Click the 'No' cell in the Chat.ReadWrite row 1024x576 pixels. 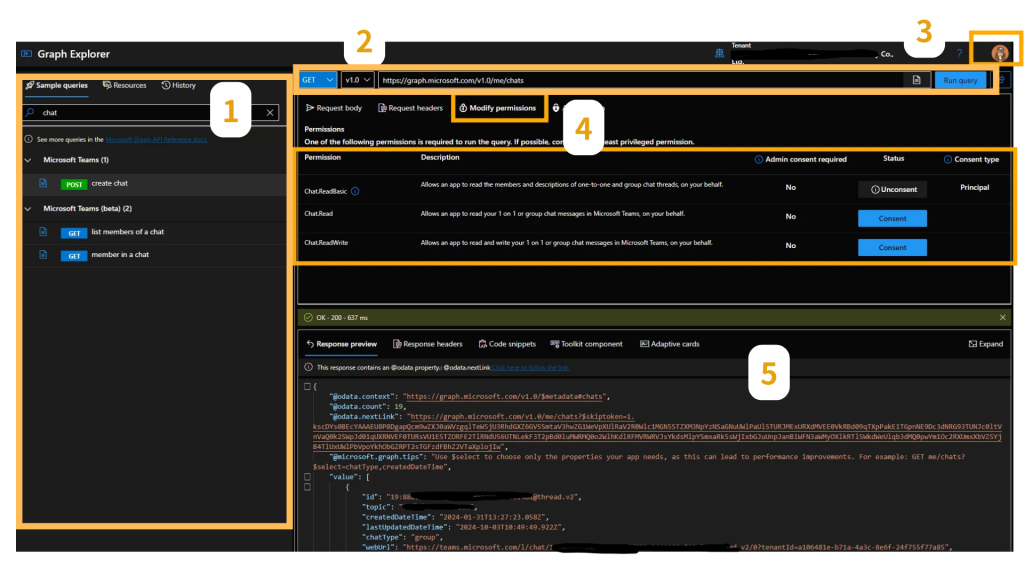tap(790, 246)
